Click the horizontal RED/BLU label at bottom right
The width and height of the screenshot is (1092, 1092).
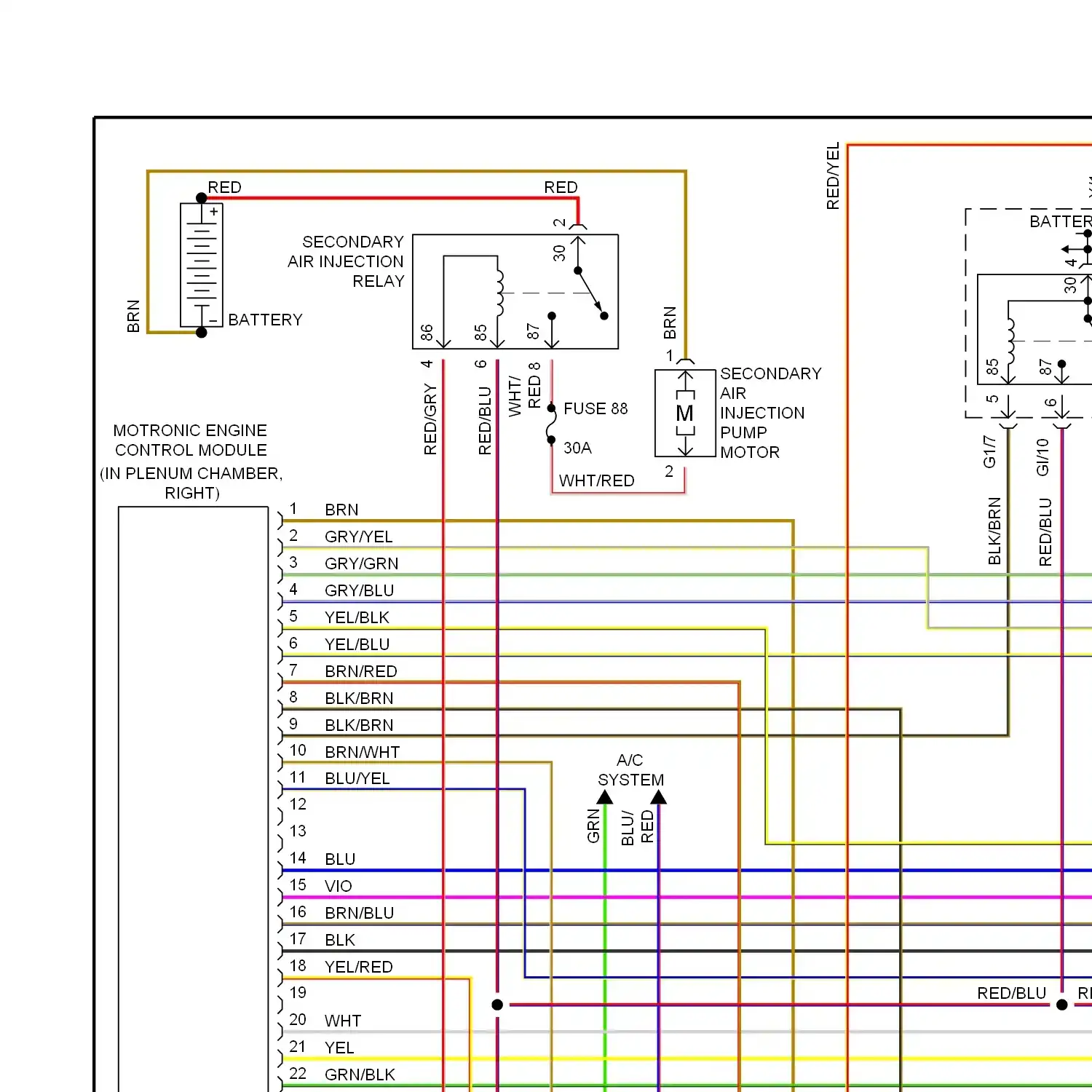(1011, 993)
